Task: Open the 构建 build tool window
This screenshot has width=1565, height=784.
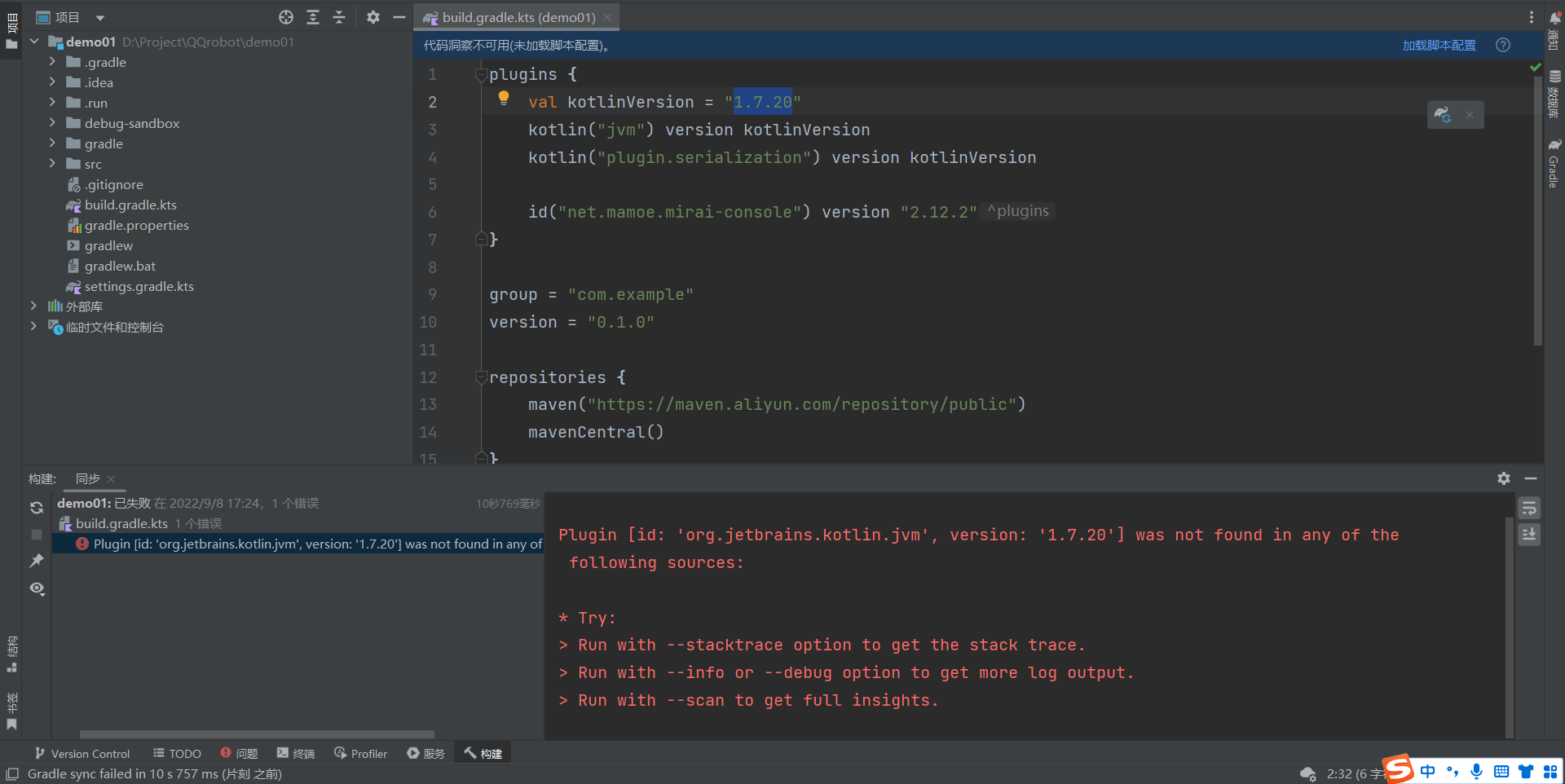Action: (483, 754)
